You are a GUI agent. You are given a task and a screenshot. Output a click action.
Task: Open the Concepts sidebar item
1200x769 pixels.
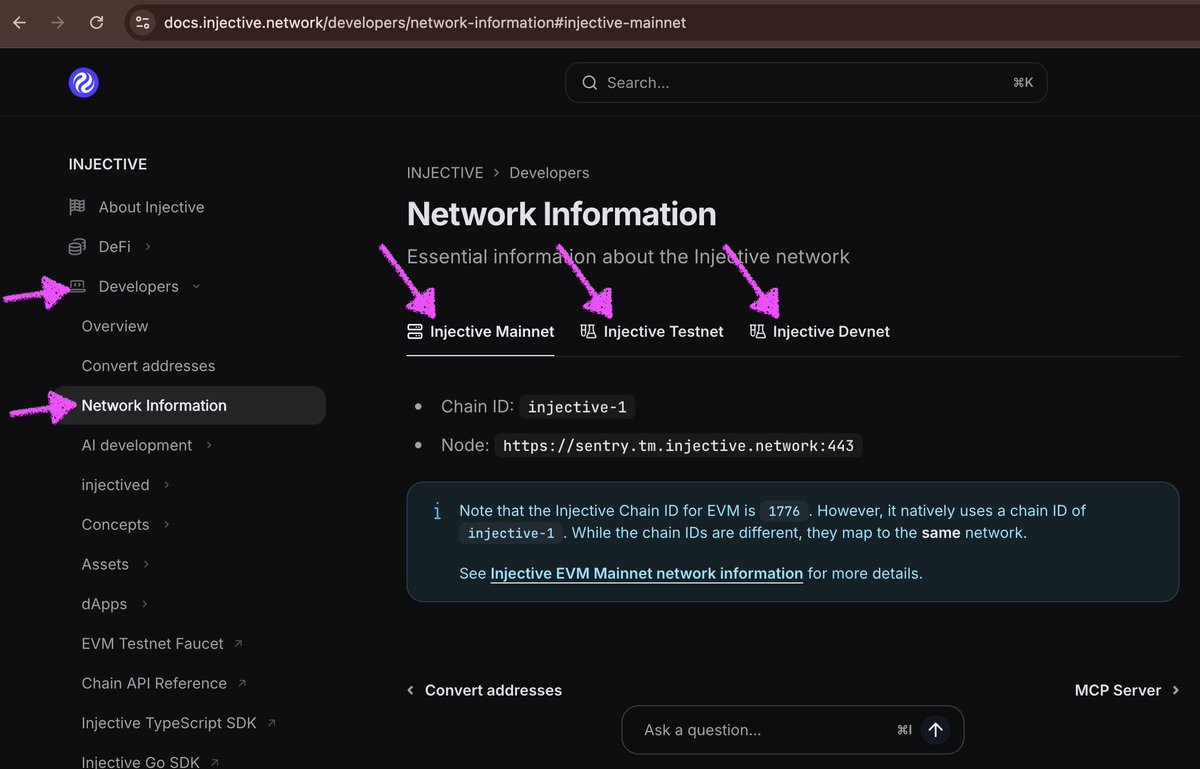coord(115,525)
